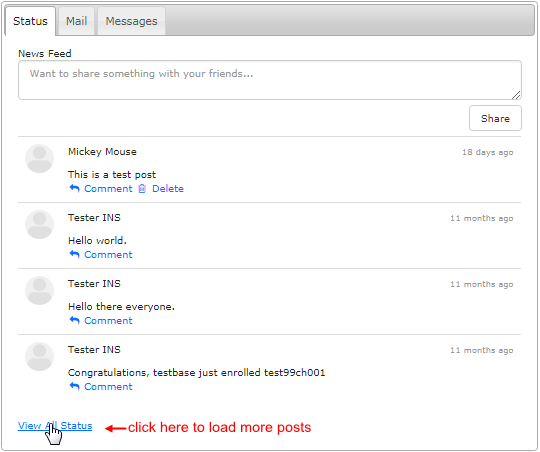Open avatar beside Hello world post
540x452 pixels.
(x=40, y=225)
